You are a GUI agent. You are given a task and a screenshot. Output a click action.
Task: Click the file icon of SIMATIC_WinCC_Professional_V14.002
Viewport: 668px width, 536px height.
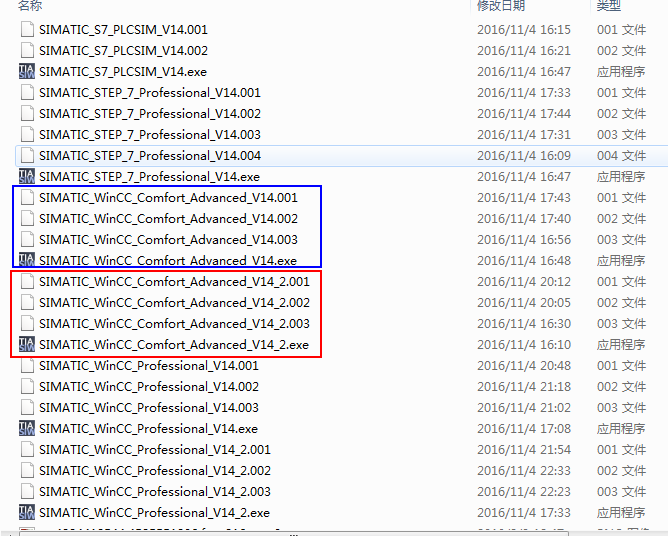(27, 386)
